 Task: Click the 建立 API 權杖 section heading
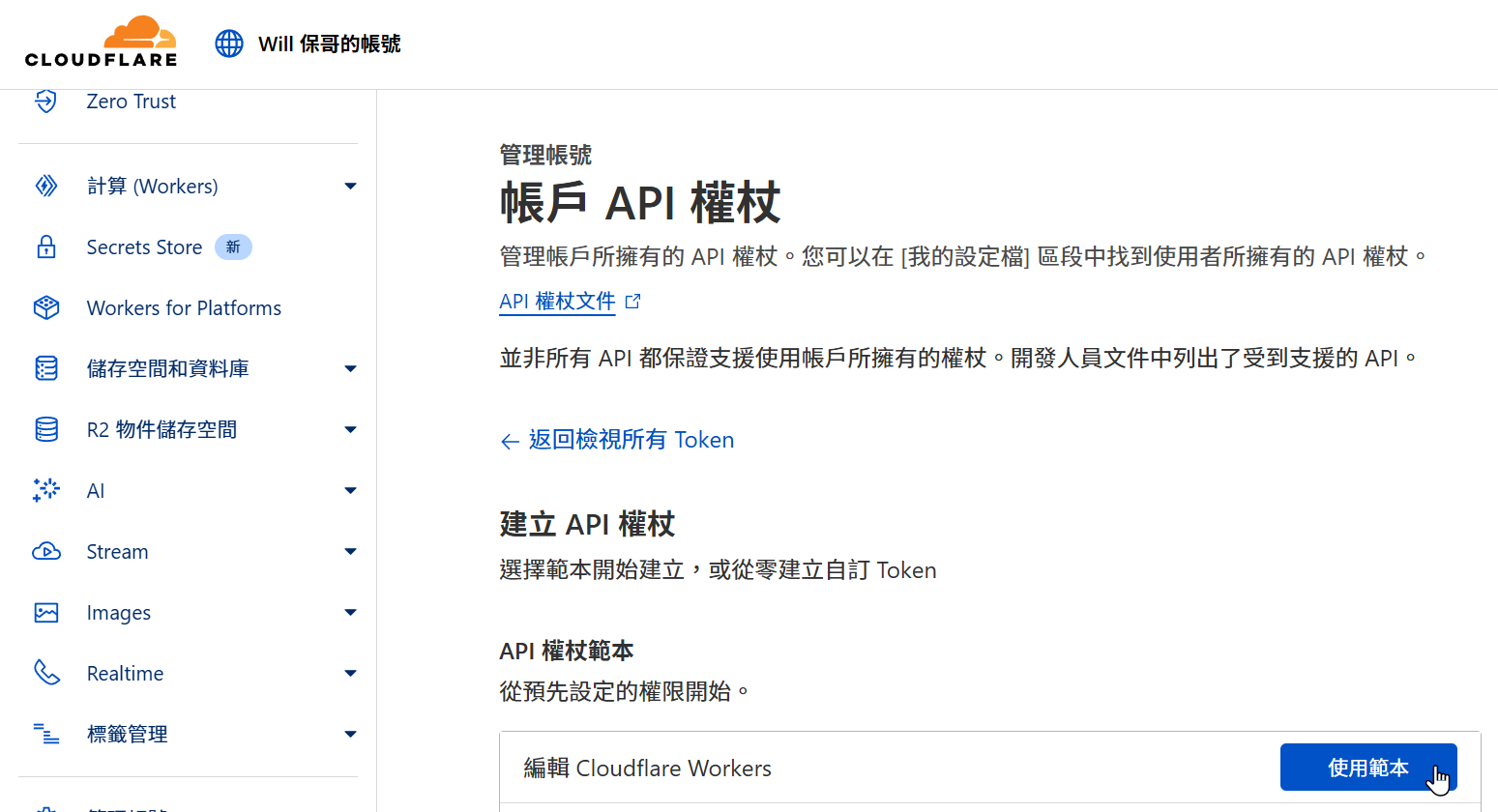587,524
